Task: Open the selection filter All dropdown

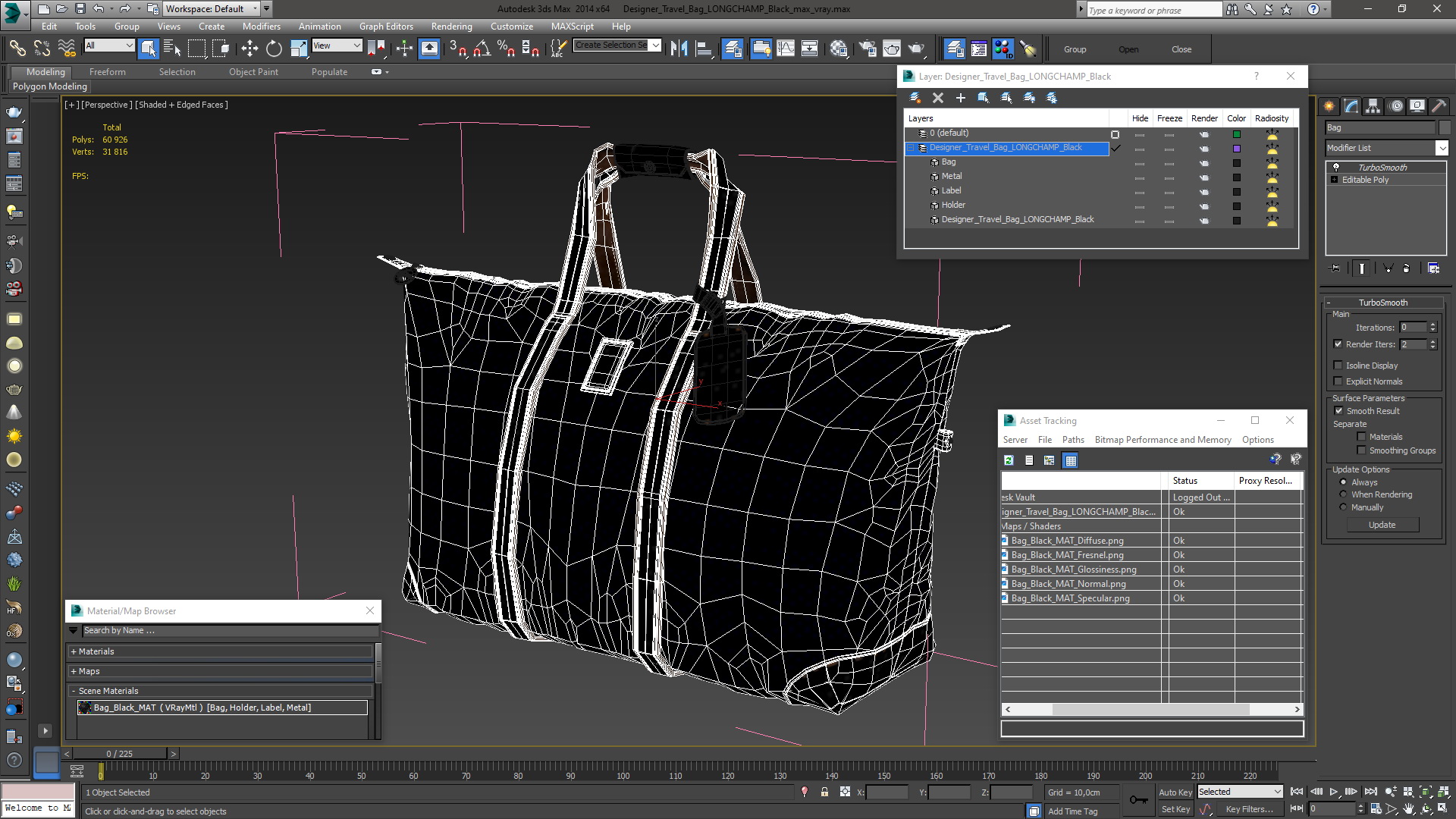Action: pos(109,45)
